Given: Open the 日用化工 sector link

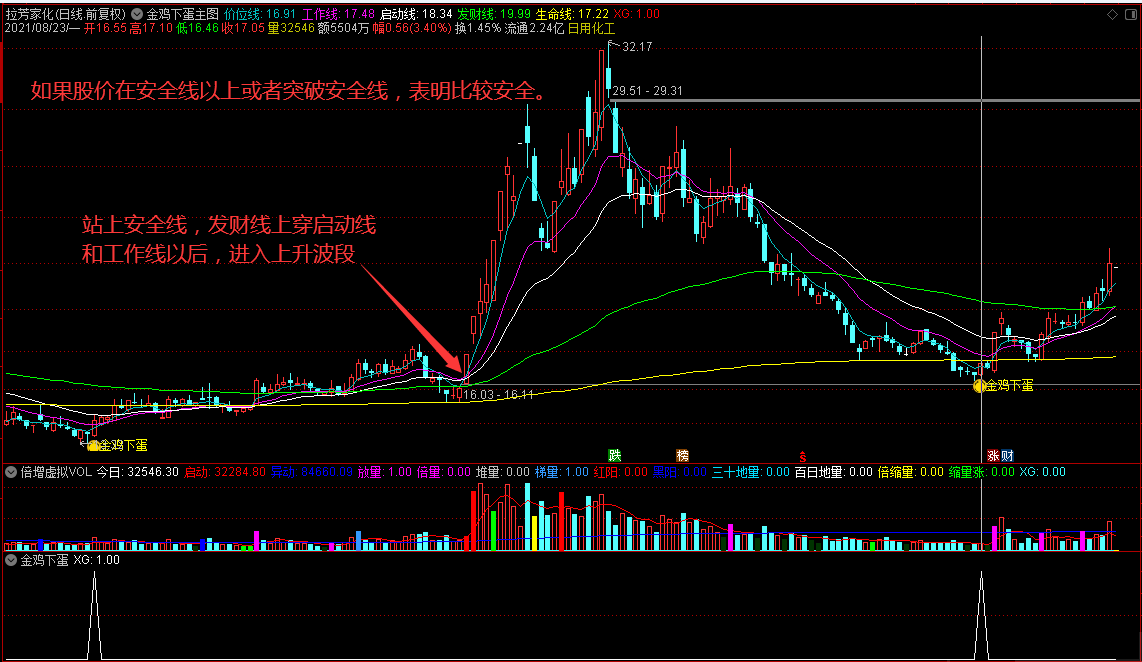Looking at the screenshot, I should [591, 28].
